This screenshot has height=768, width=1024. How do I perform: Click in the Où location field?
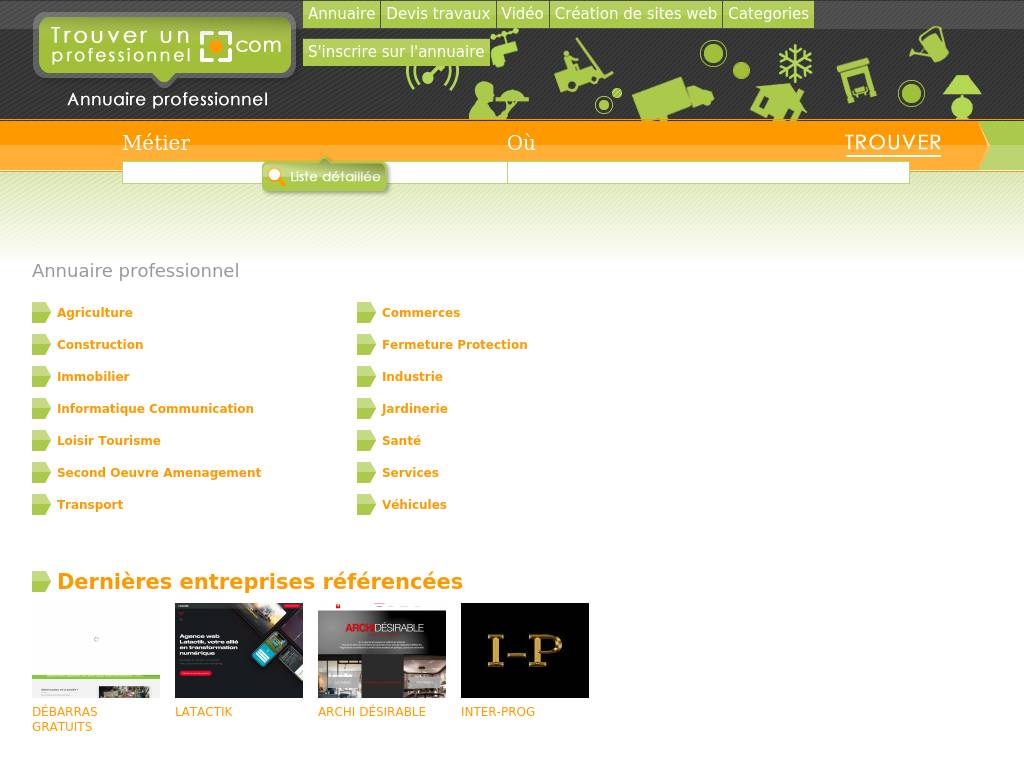707,173
